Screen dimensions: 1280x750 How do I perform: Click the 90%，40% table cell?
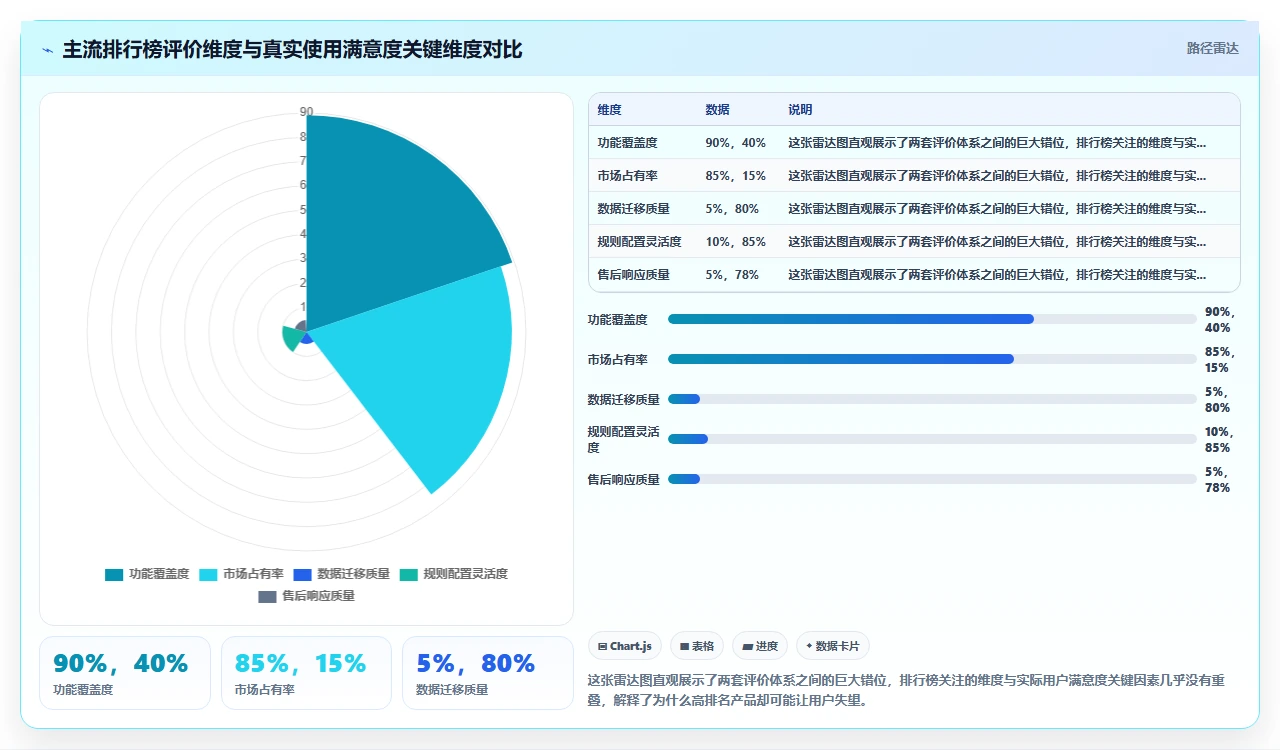click(735, 143)
